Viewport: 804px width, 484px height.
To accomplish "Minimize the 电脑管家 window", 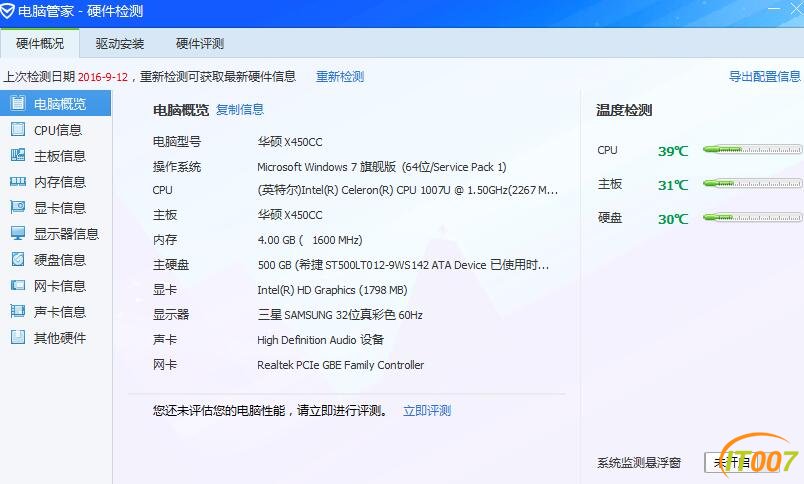I will click(x=774, y=9).
